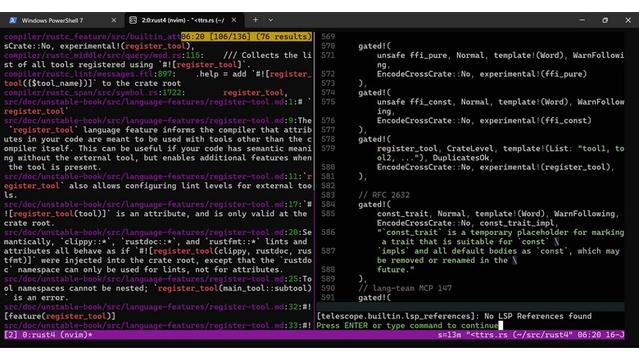Viewport: 639px width, 360px height.
Task: Close the Windows PowerShell 7 tab
Action: (x=114, y=20)
